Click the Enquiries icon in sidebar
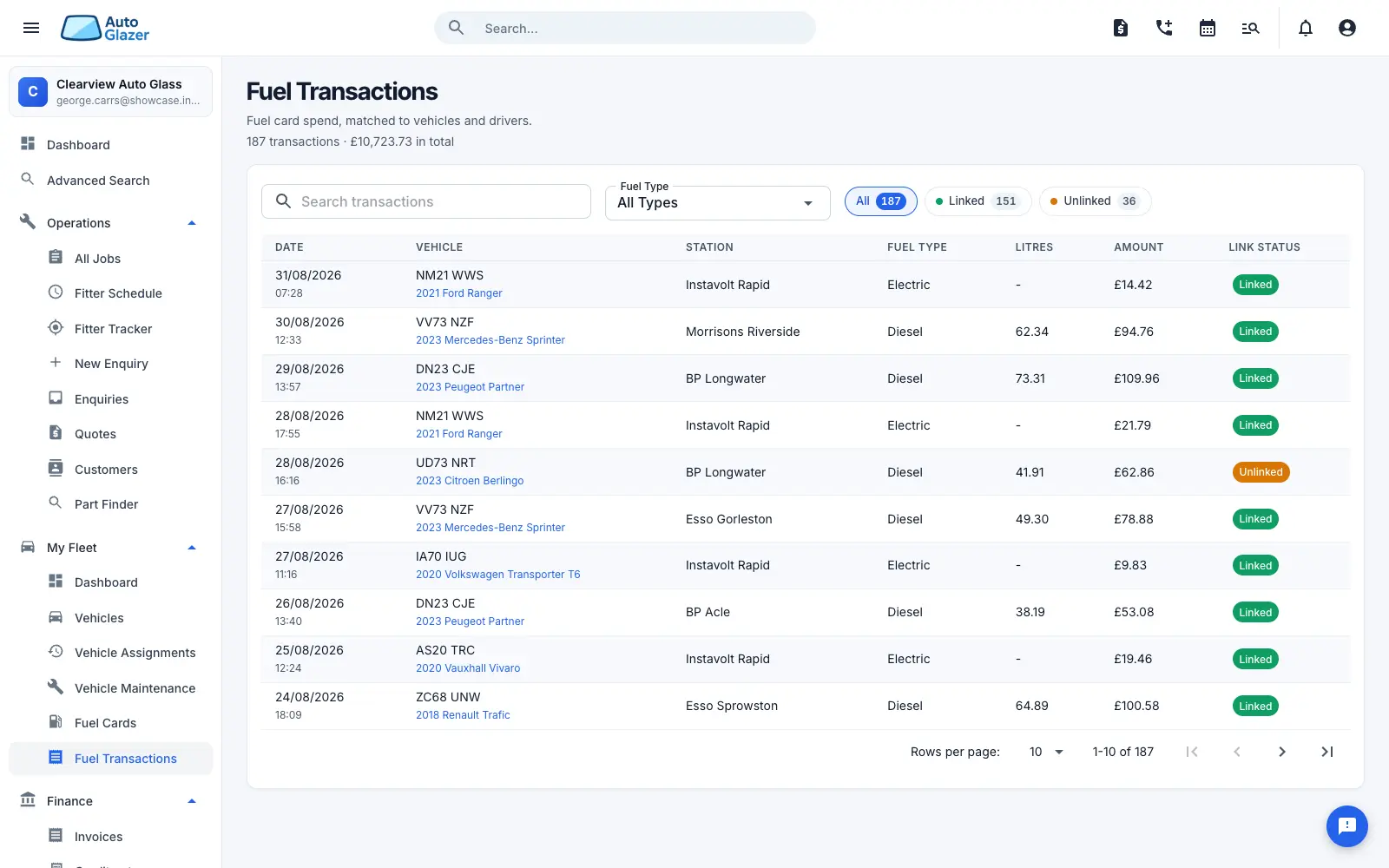This screenshot has height=868, width=1389. (x=56, y=398)
